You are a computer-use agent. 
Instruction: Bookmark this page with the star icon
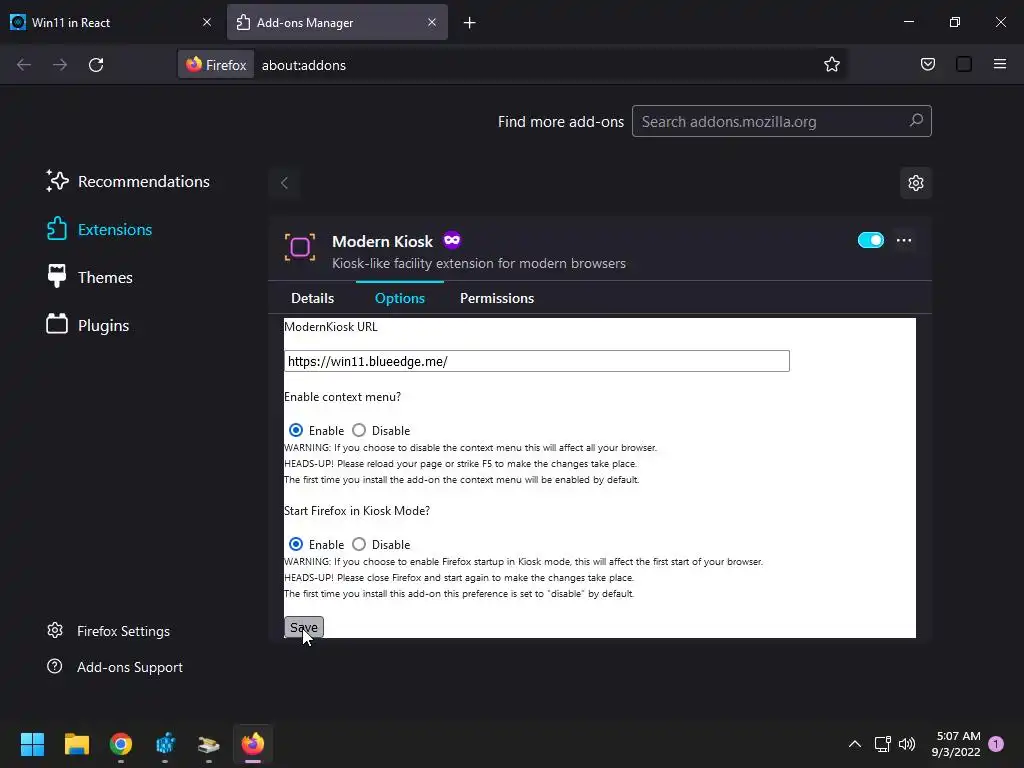(x=831, y=65)
